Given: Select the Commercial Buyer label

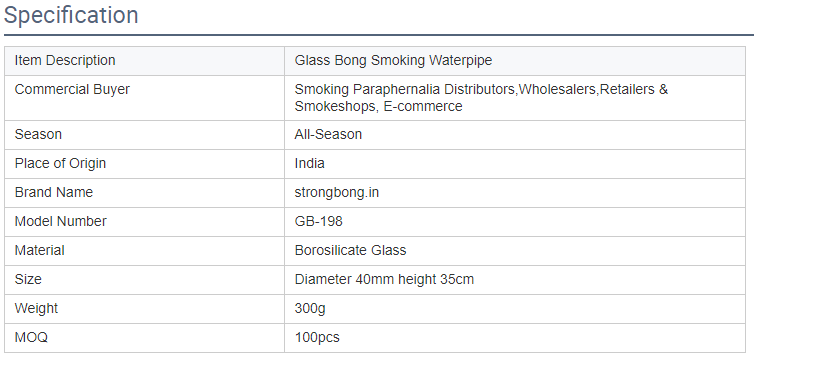Looking at the screenshot, I should tap(72, 89).
